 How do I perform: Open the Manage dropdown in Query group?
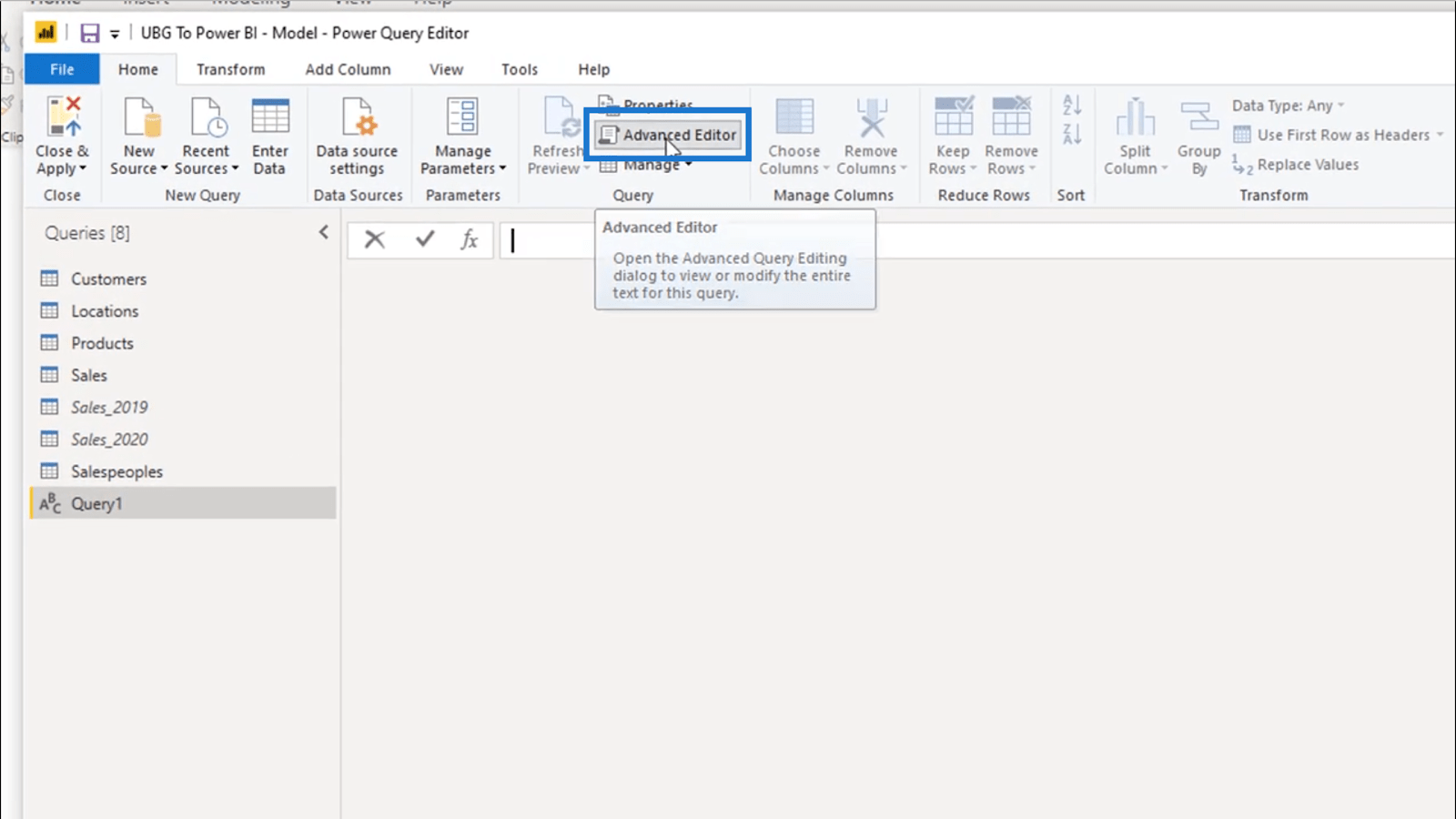tap(646, 165)
